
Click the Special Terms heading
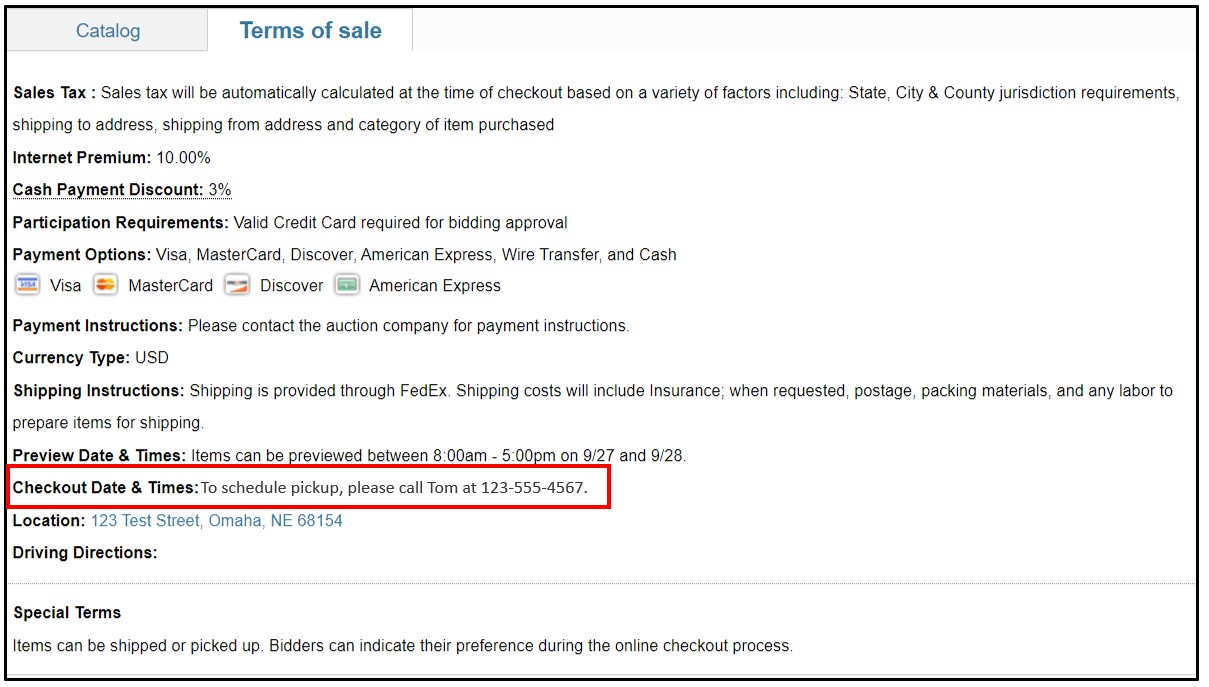[67, 612]
